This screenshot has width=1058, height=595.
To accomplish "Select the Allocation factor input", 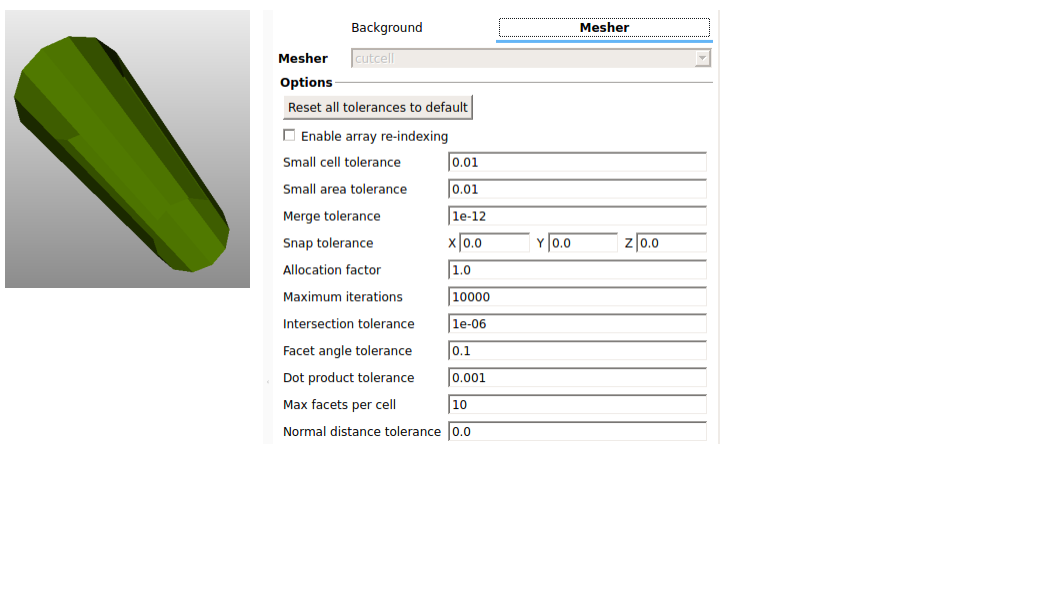I will 577,270.
